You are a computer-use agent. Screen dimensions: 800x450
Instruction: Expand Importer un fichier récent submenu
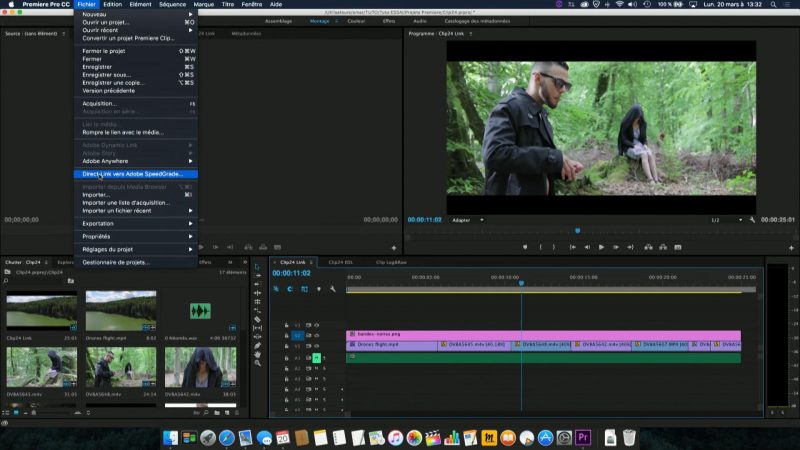click(136, 211)
